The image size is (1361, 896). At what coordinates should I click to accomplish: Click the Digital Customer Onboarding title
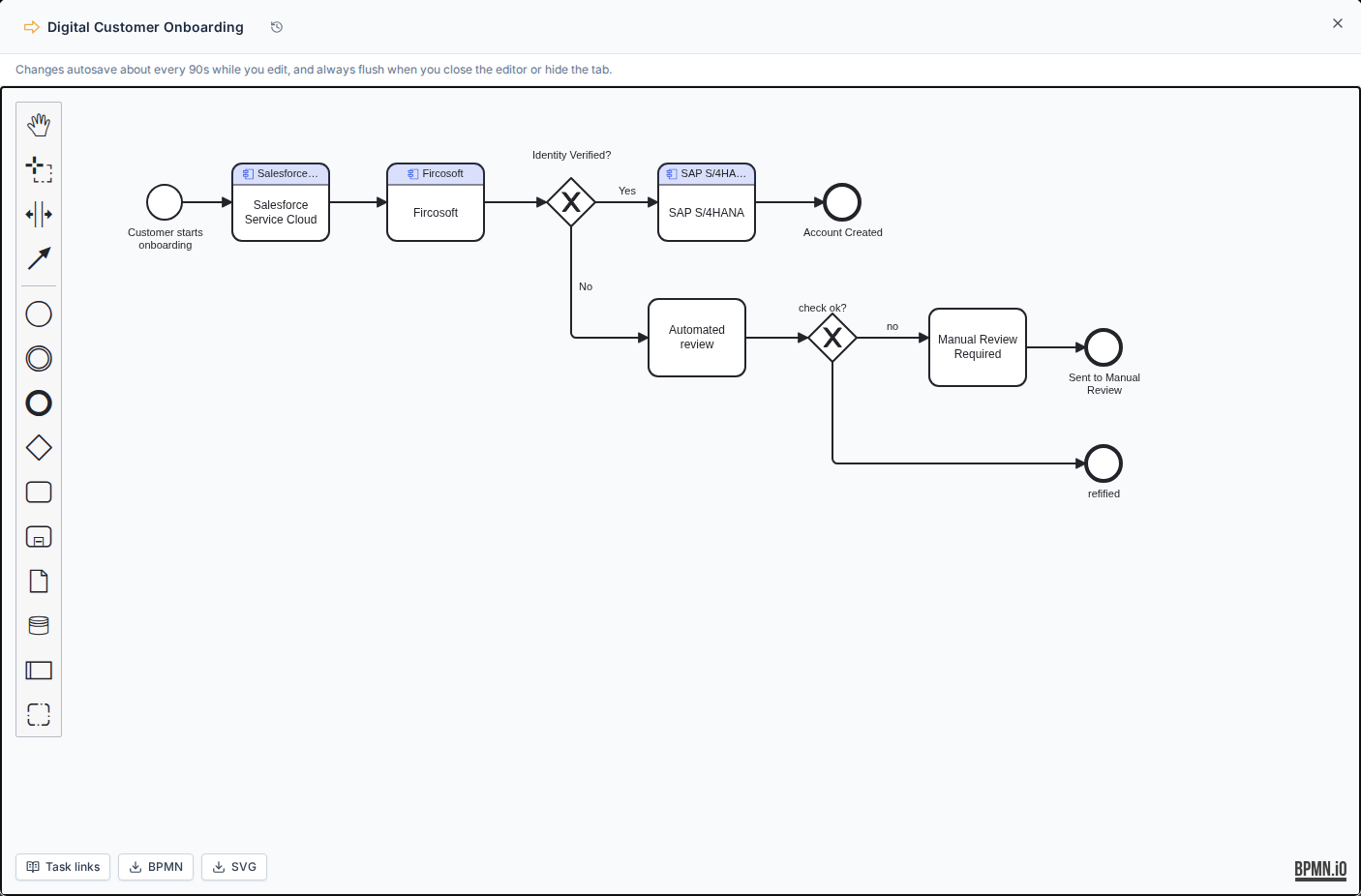coord(145,27)
